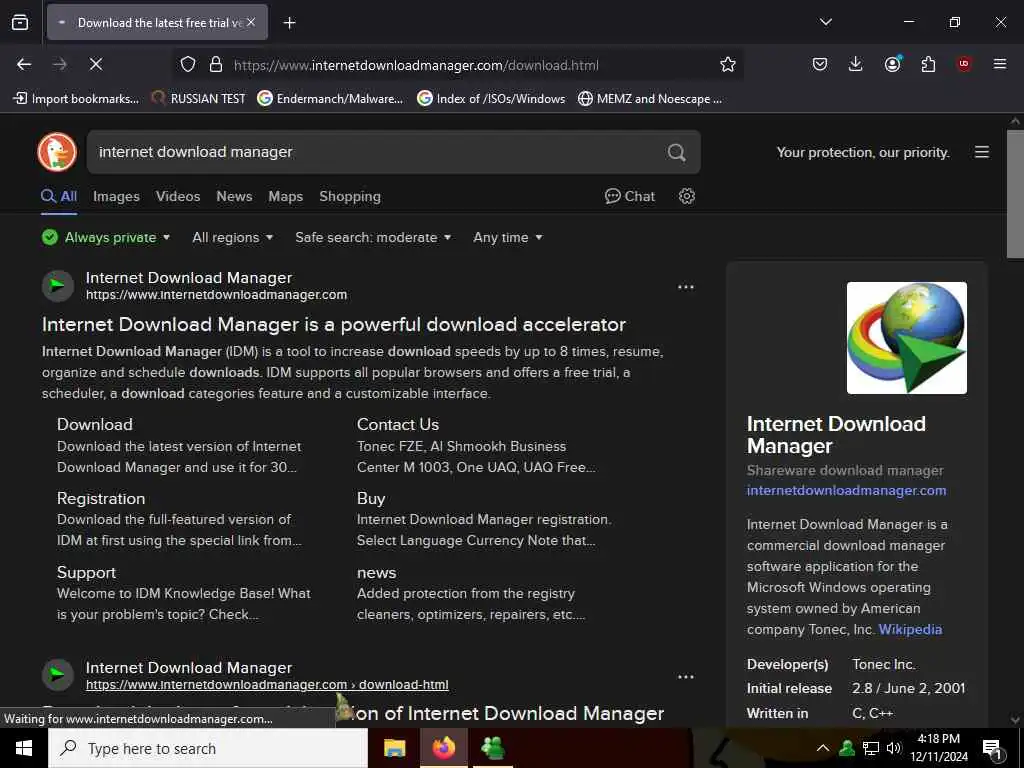Open DuckDuckGo side hamburger menu

[982, 152]
